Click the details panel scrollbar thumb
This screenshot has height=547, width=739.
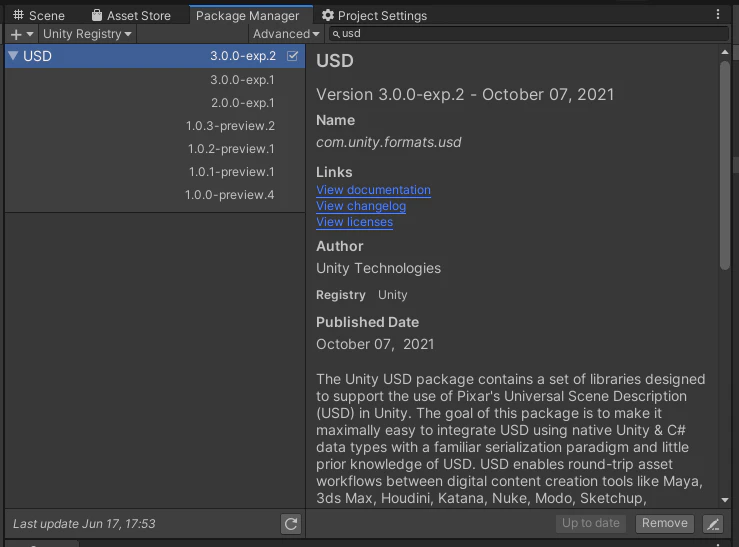(725, 165)
